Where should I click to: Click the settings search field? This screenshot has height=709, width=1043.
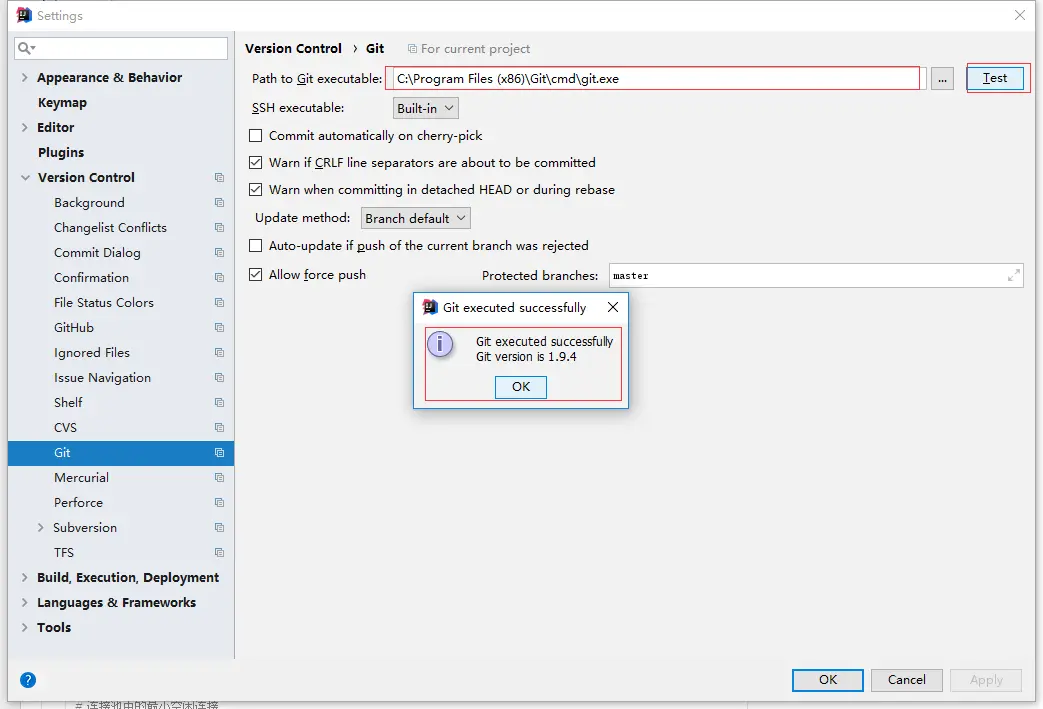point(121,48)
